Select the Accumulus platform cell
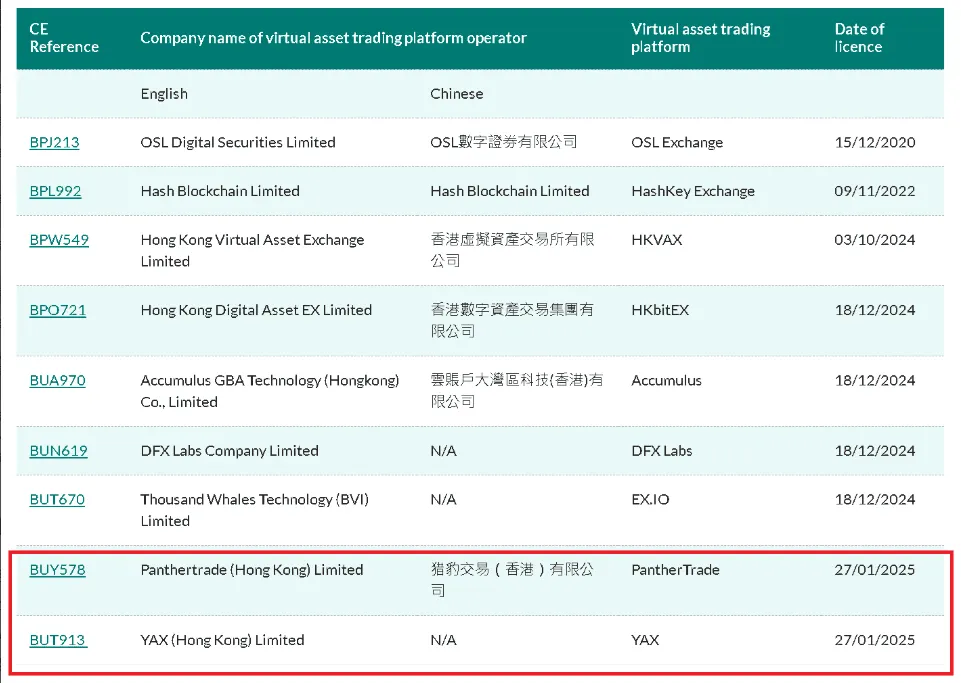961x683 pixels. click(666, 381)
